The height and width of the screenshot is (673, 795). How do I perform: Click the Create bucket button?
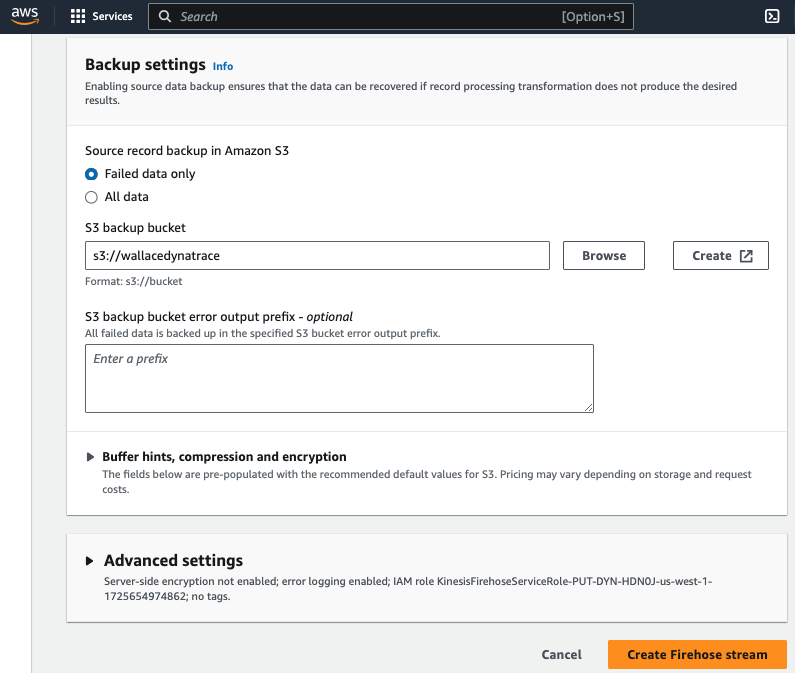[x=720, y=256]
